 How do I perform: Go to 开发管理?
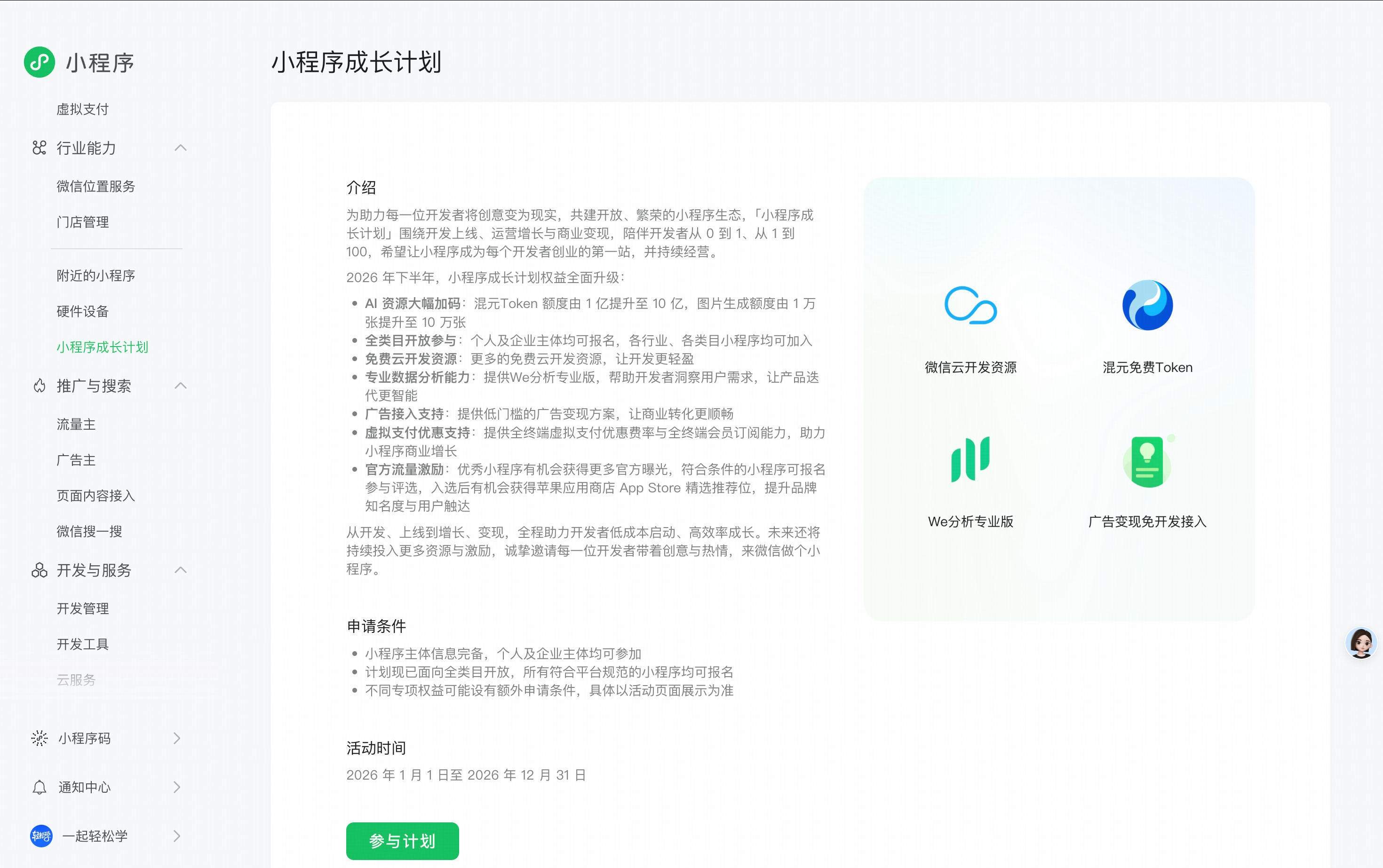tap(83, 608)
